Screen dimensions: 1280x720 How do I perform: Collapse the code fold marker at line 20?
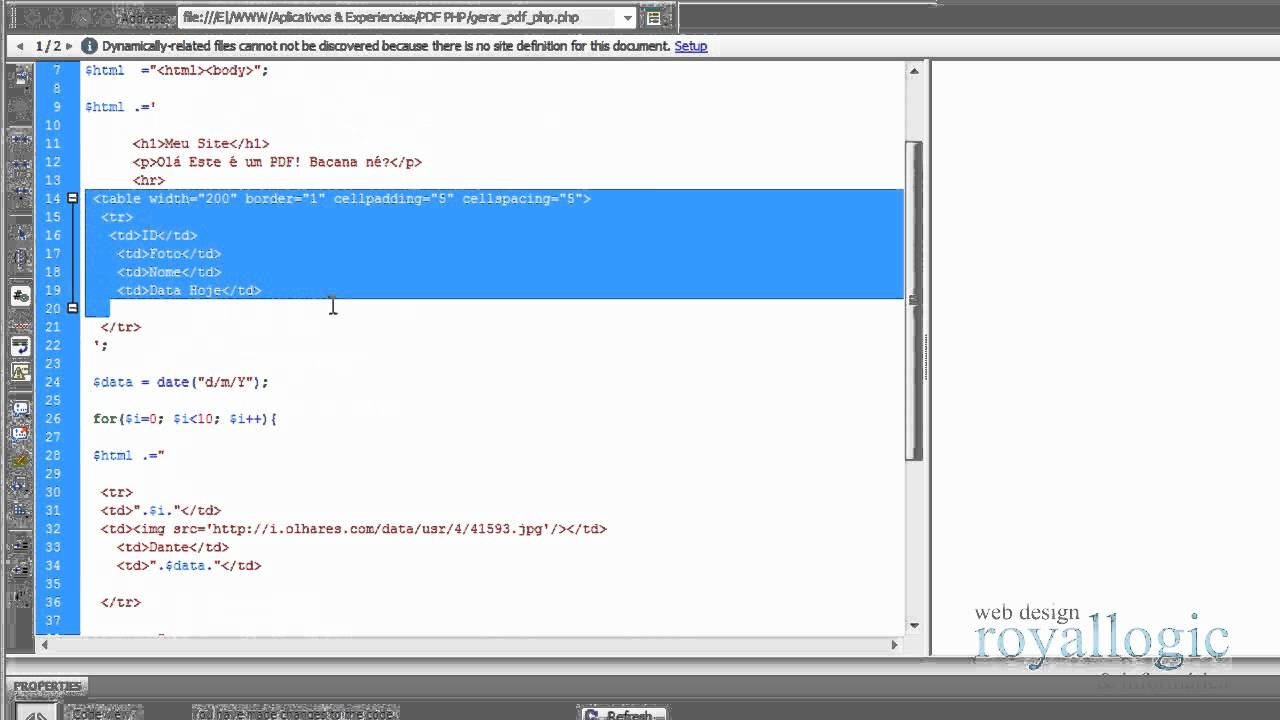pyautogui.click(x=72, y=308)
